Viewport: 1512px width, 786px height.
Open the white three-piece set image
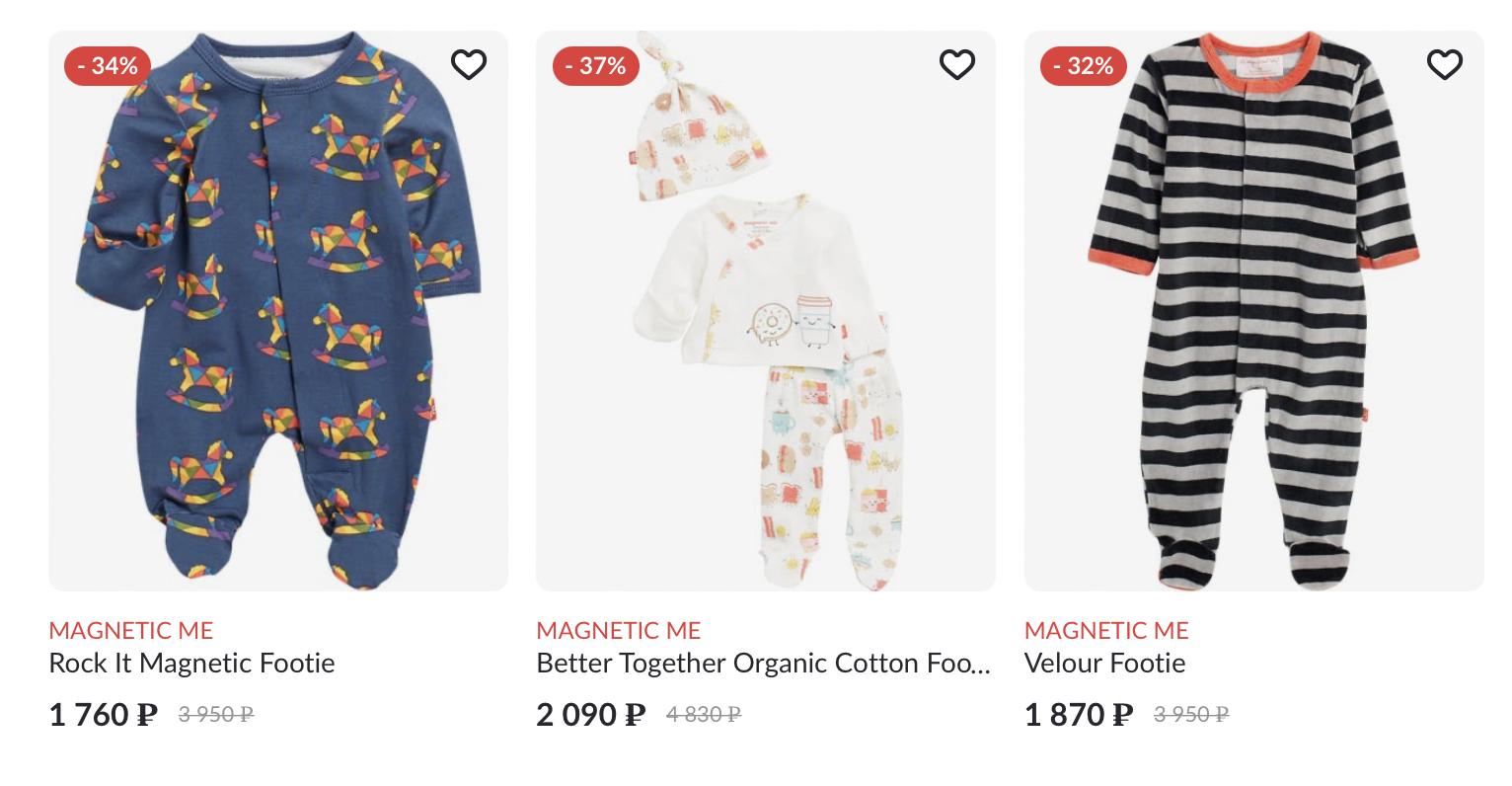(x=766, y=311)
